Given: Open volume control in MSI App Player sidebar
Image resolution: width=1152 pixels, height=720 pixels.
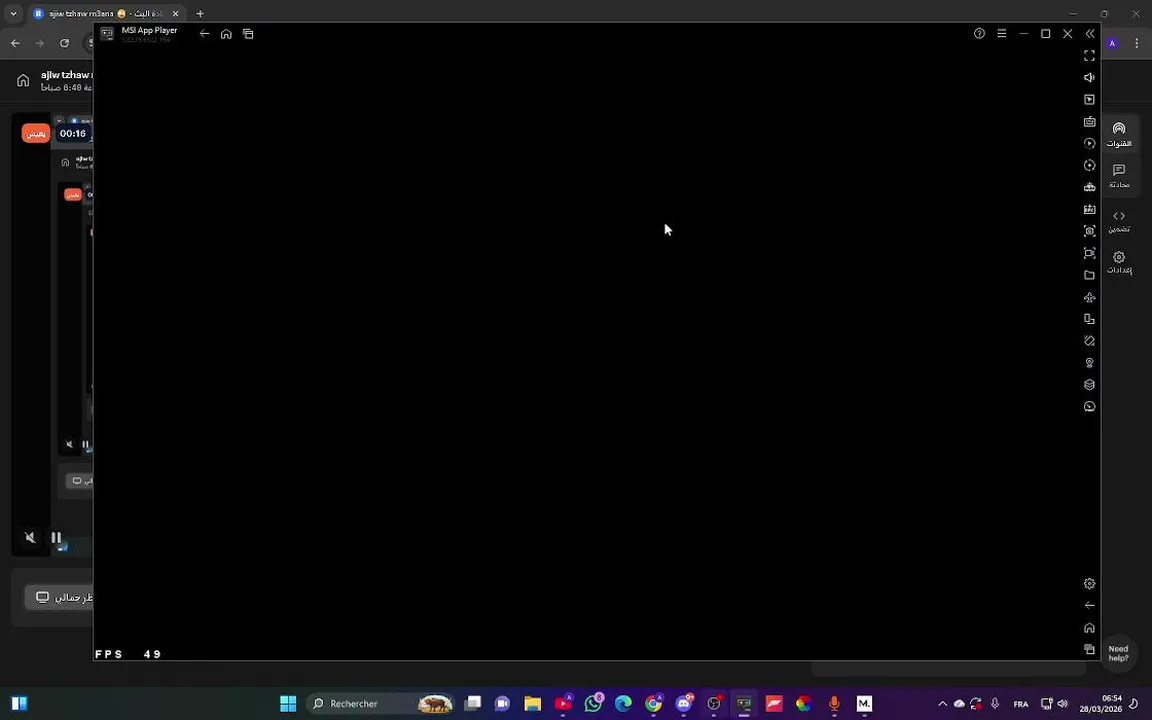Looking at the screenshot, I should pos(1090,77).
